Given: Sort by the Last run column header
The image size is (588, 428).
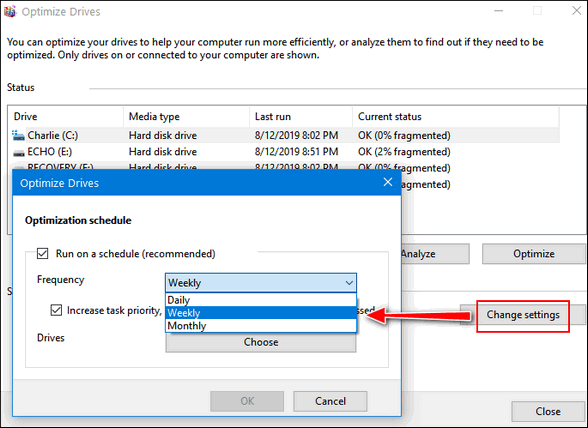Looking at the screenshot, I should click(x=301, y=117).
